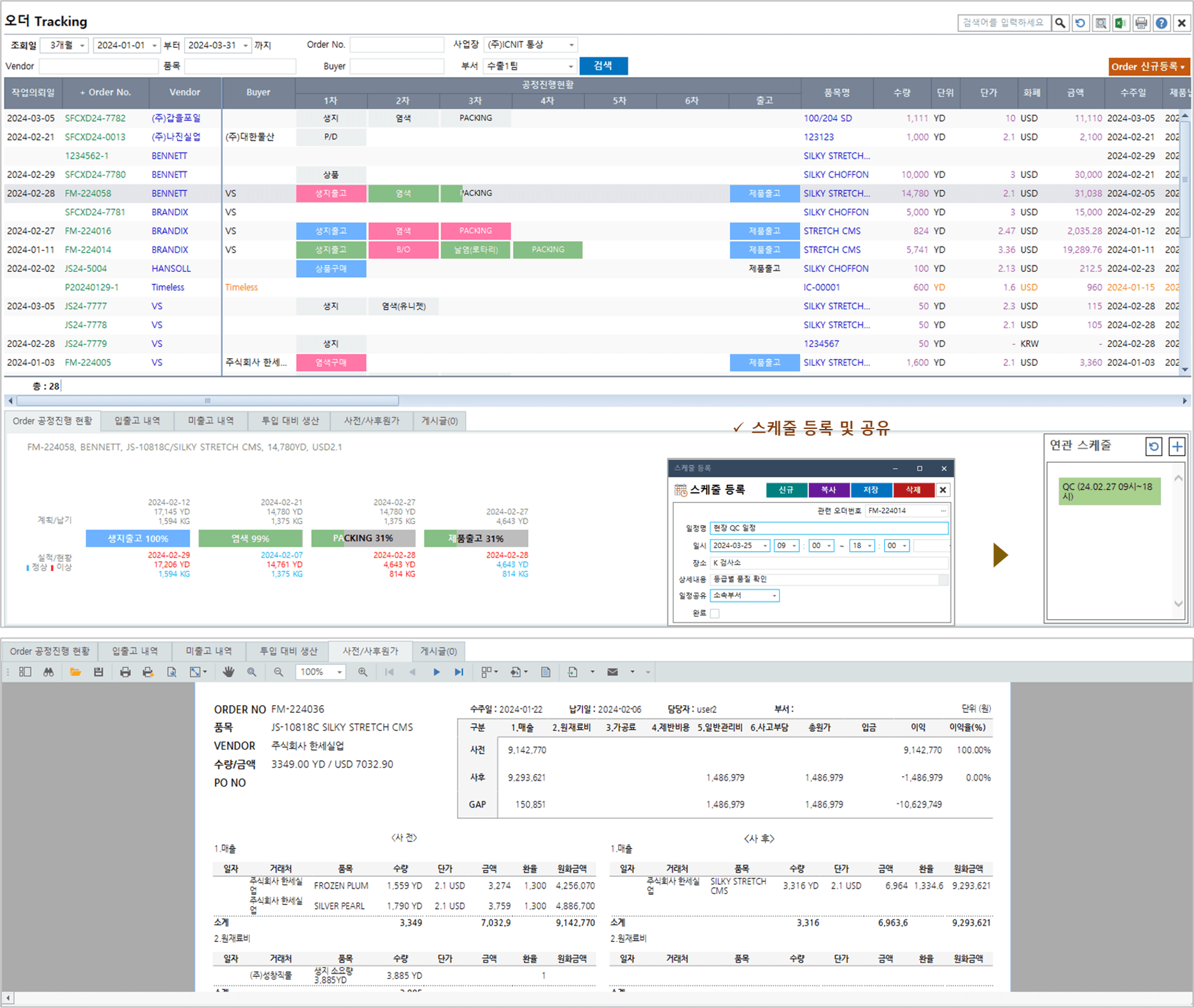Click the Excel export icon
Image resolution: width=1194 pixels, height=1008 pixels.
pos(1121,23)
